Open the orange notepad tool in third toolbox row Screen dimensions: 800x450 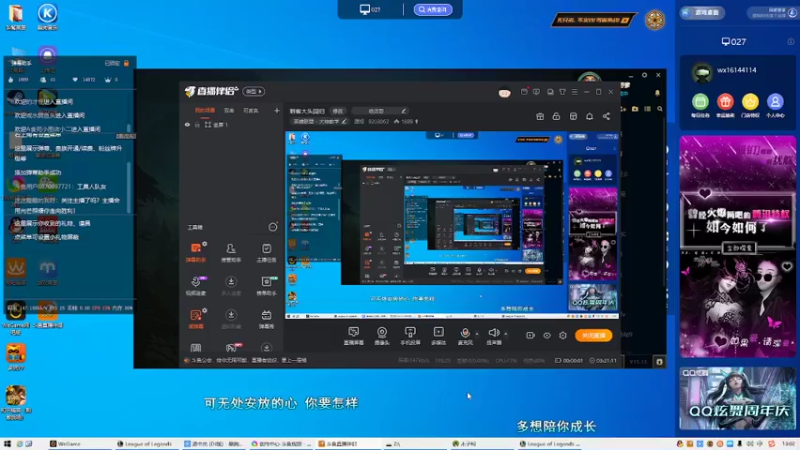click(195, 319)
